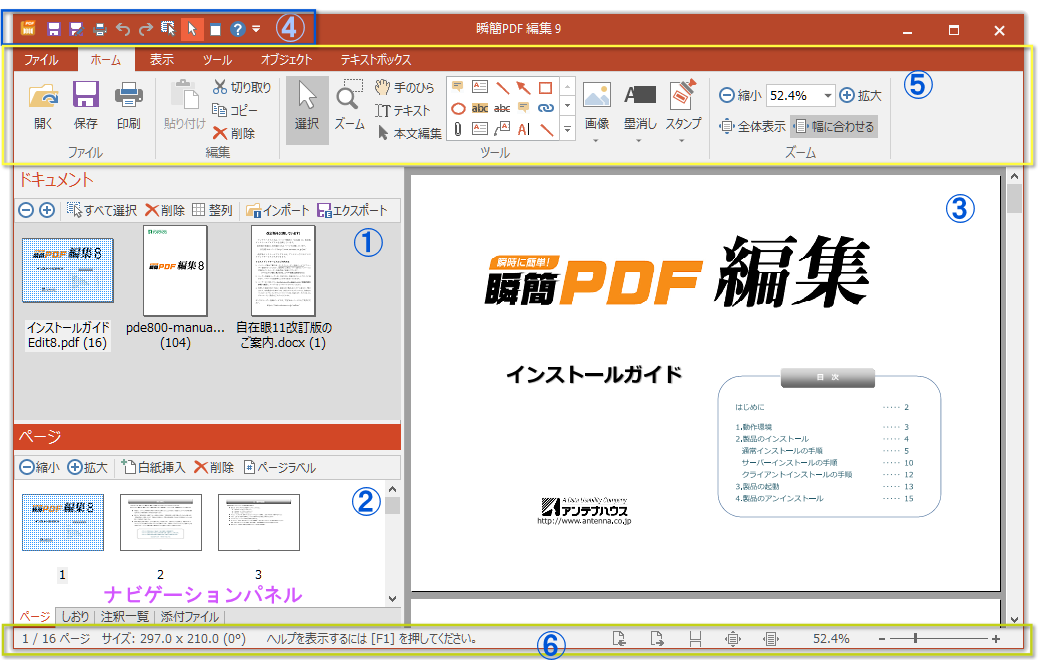Click the small printer icon in title bar

(100, 29)
